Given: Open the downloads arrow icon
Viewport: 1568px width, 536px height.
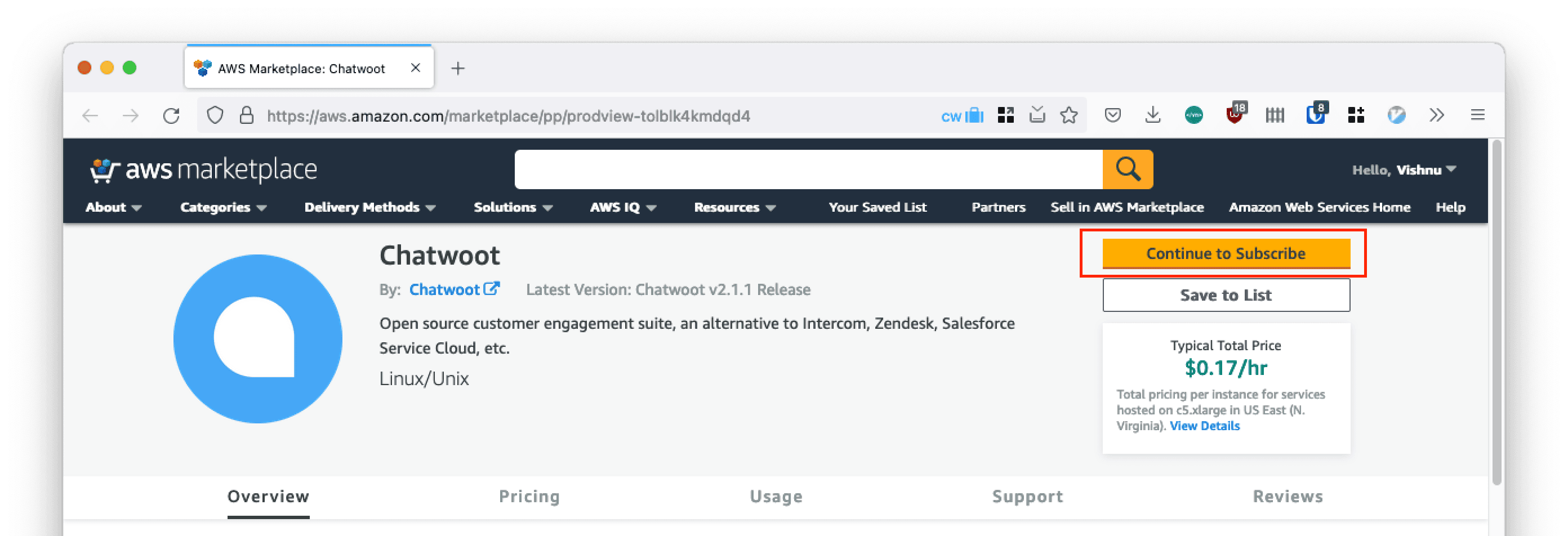Looking at the screenshot, I should click(1153, 115).
